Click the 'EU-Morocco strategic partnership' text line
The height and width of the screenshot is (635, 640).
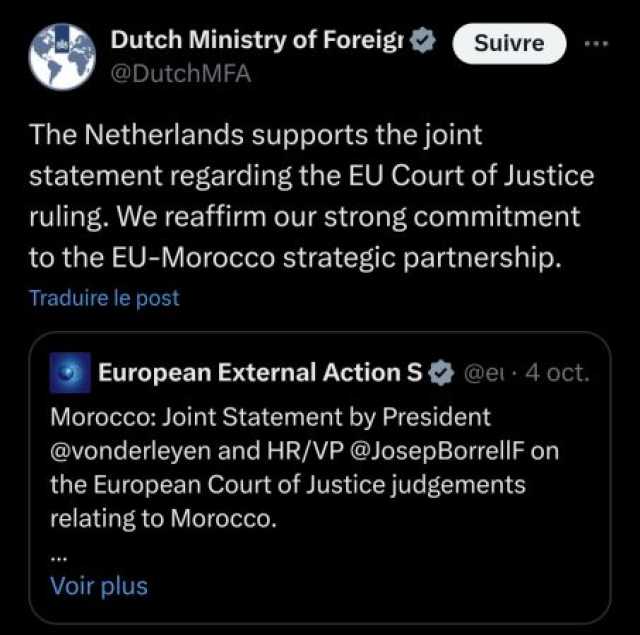click(335, 258)
